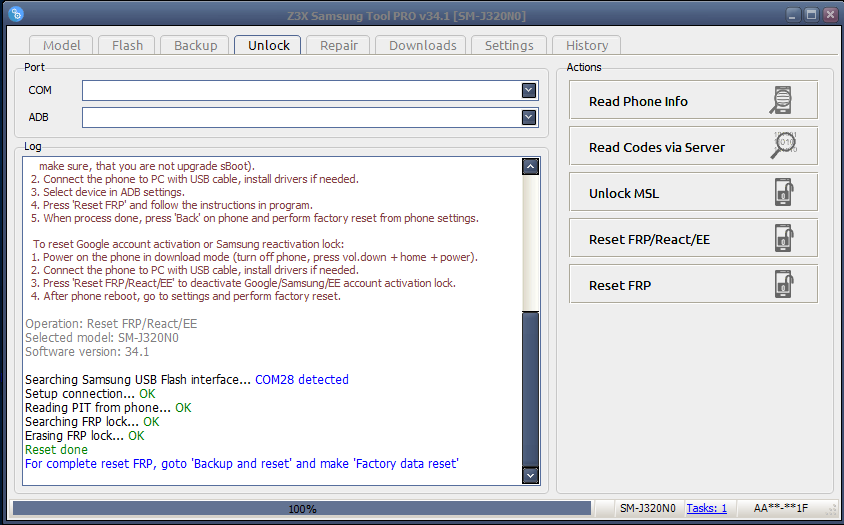
Task: Click the unlocked phone icon on Unlock MSL
Action: [785, 192]
